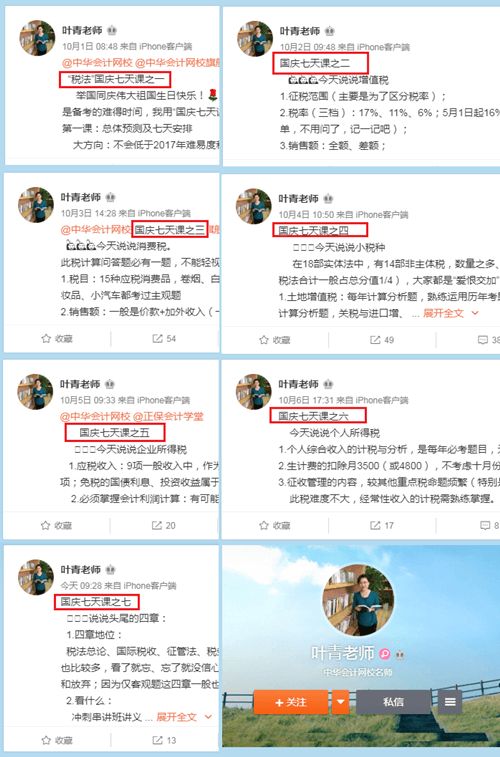Viewport: 500px width, 757px height.
Task: Click comment icon on October 6 post
Action: click(x=485, y=525)
